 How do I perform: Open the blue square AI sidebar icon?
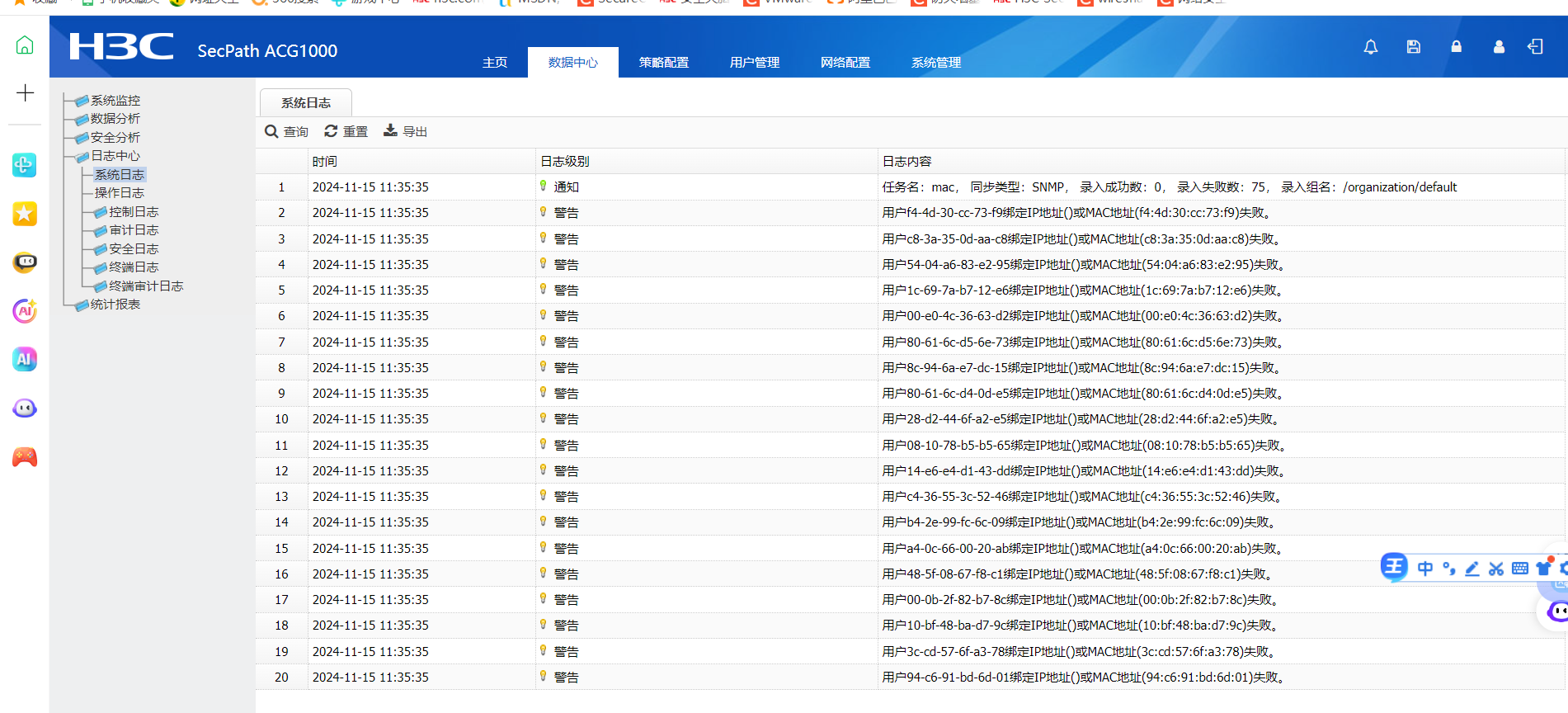(x=25, y=359)
